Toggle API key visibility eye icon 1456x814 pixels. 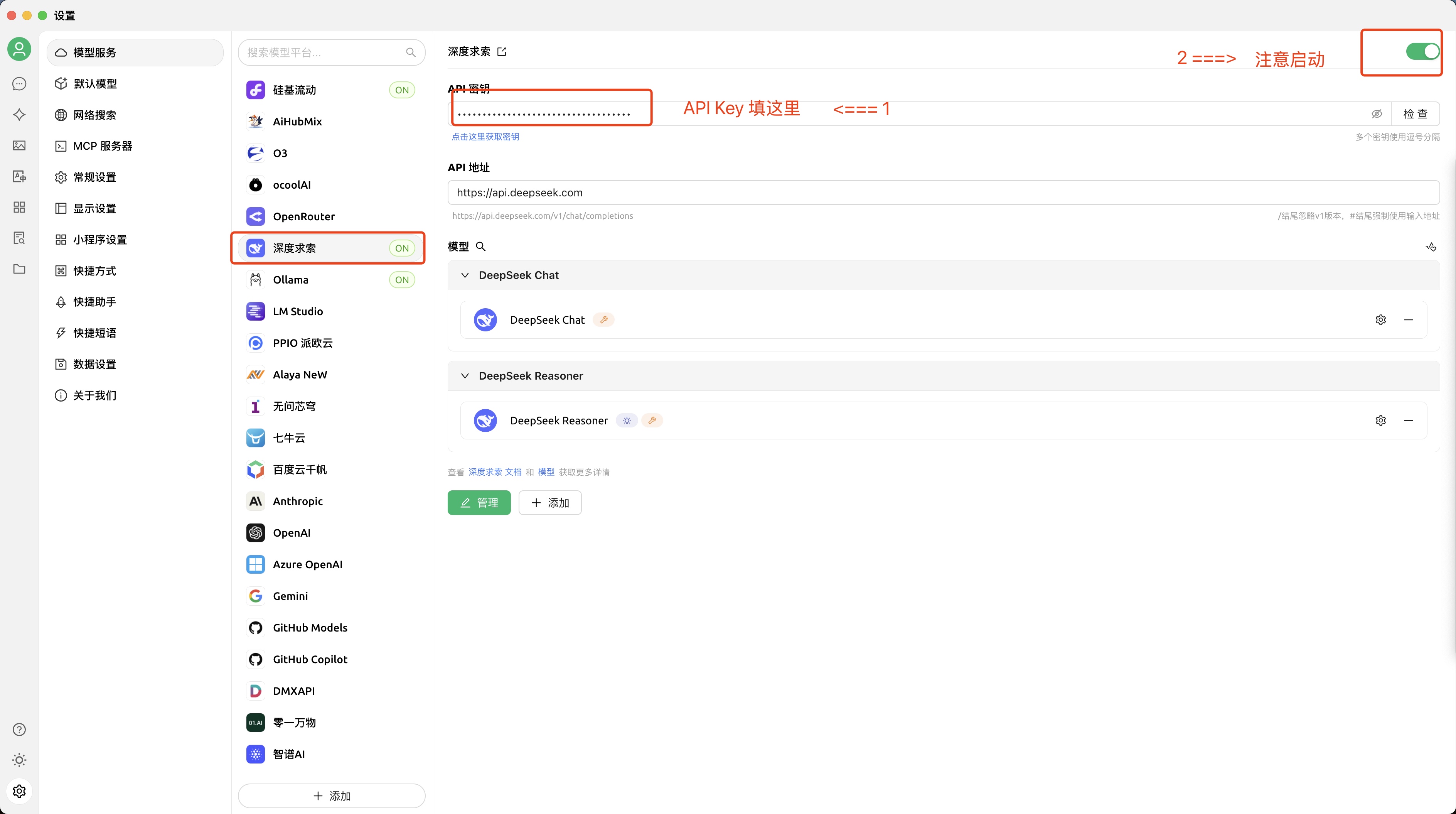tap(1377, 114)
